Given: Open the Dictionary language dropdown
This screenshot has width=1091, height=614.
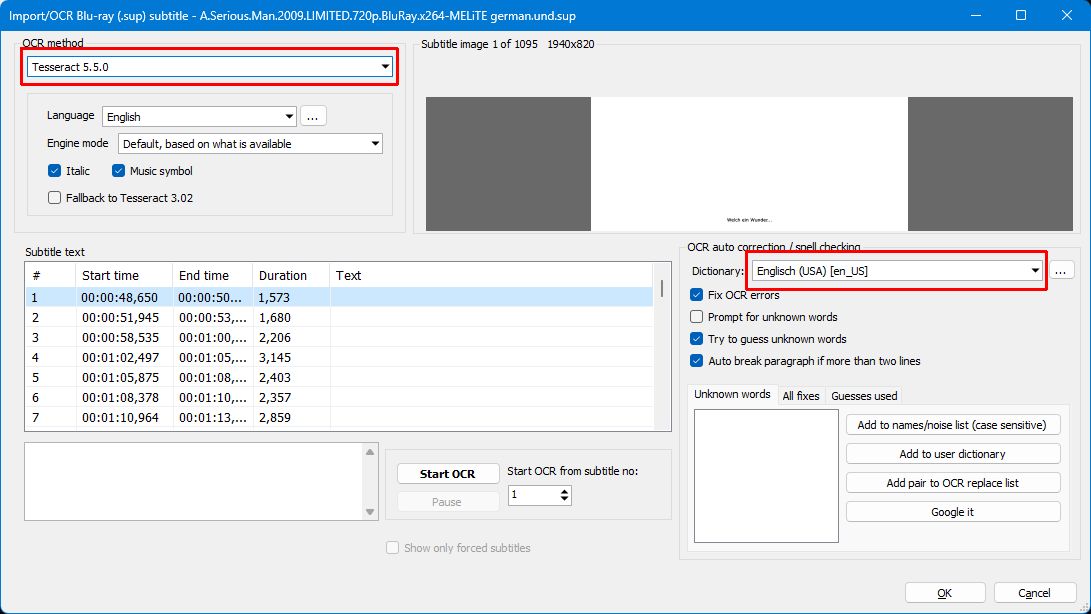Looking at the screenshot, I should 897,271.
